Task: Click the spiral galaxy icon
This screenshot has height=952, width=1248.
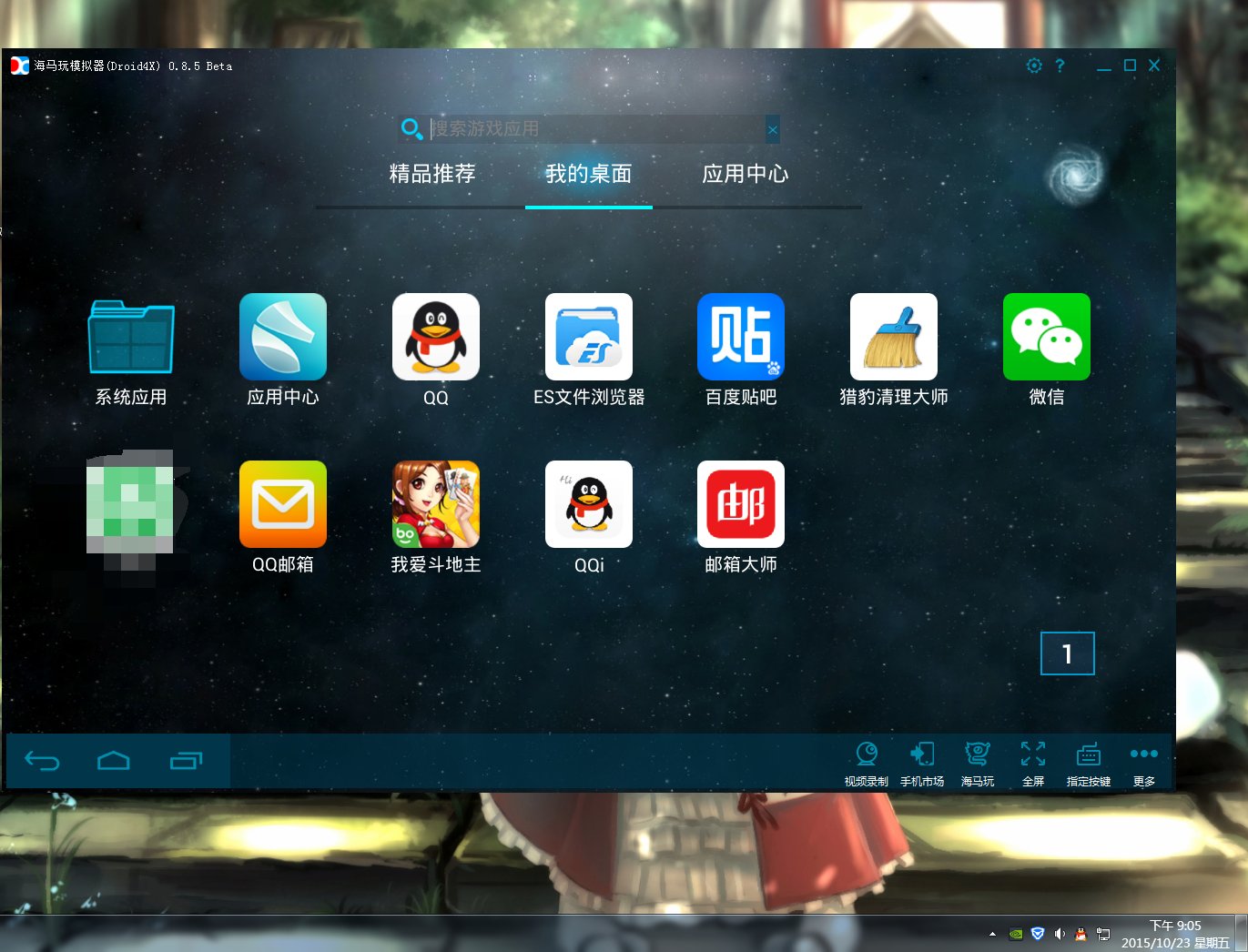Action: click(1075, 175)
